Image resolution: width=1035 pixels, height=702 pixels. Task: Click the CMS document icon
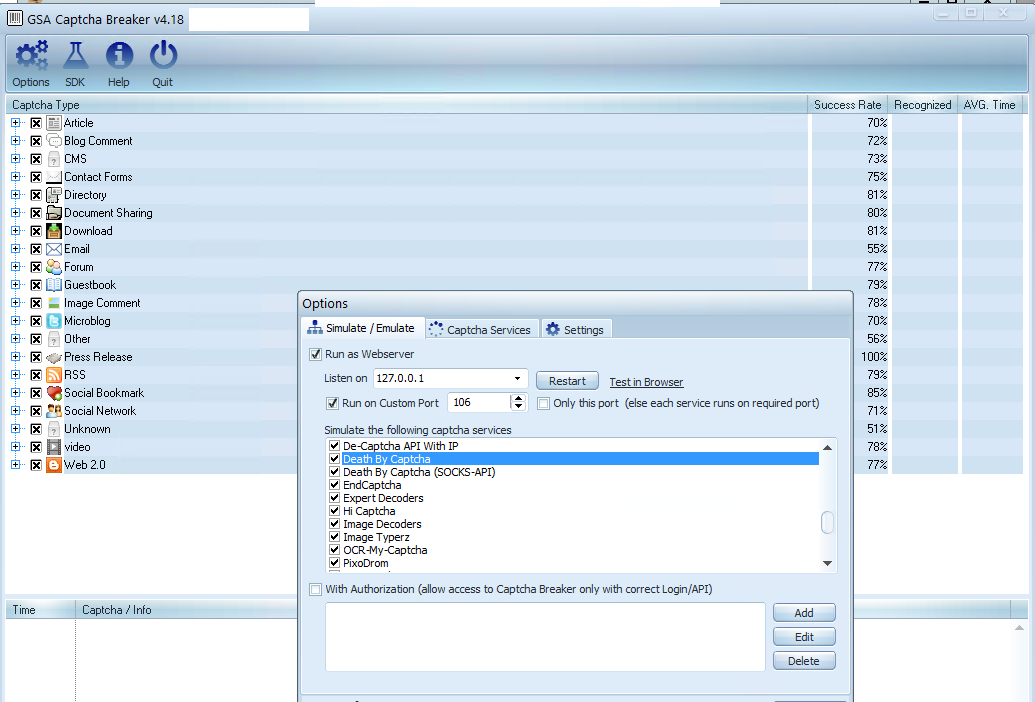tap(54, 159)
